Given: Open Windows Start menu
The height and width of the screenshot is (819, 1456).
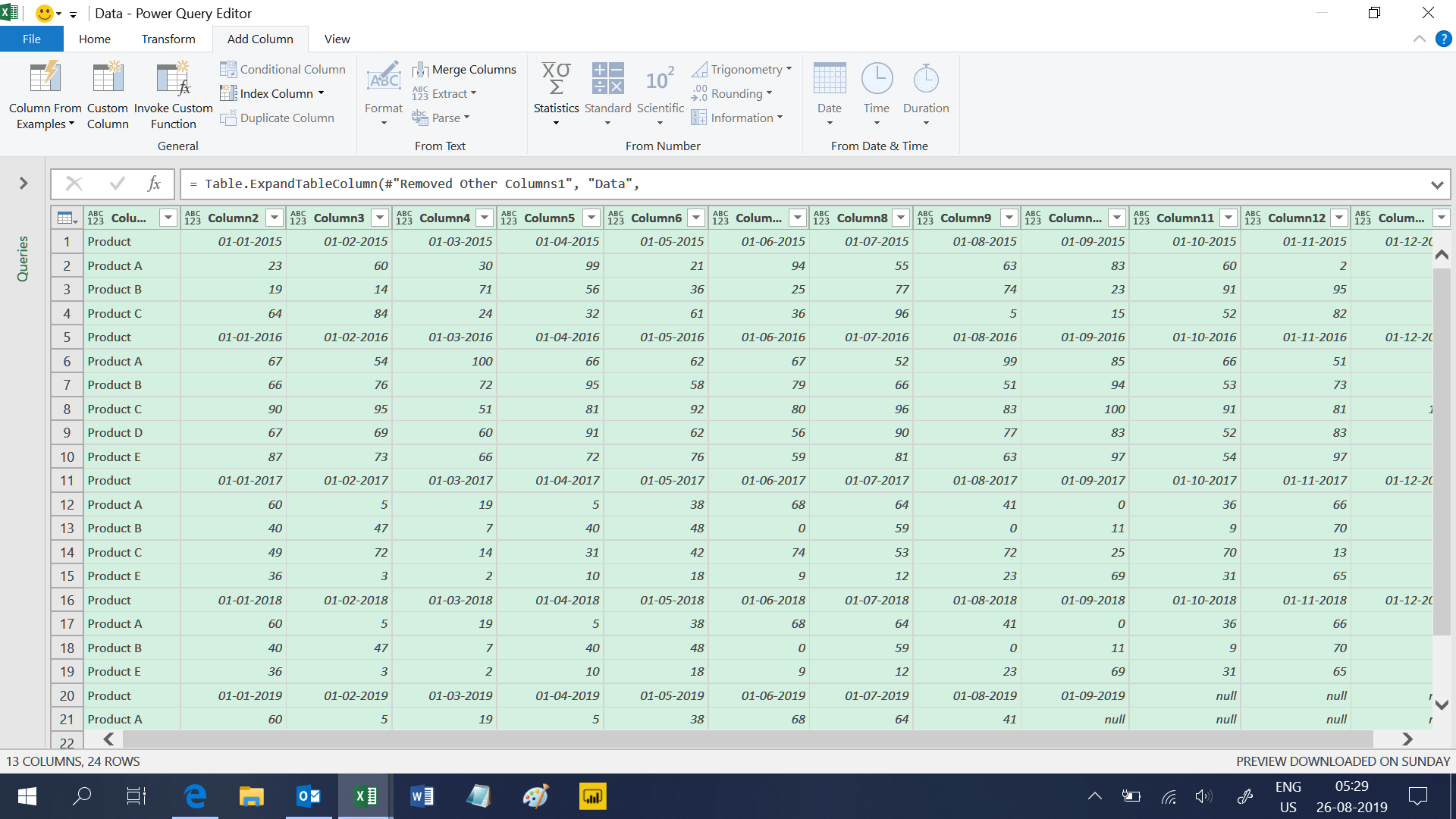Looking at the screenshot, I should click(27, 796).
